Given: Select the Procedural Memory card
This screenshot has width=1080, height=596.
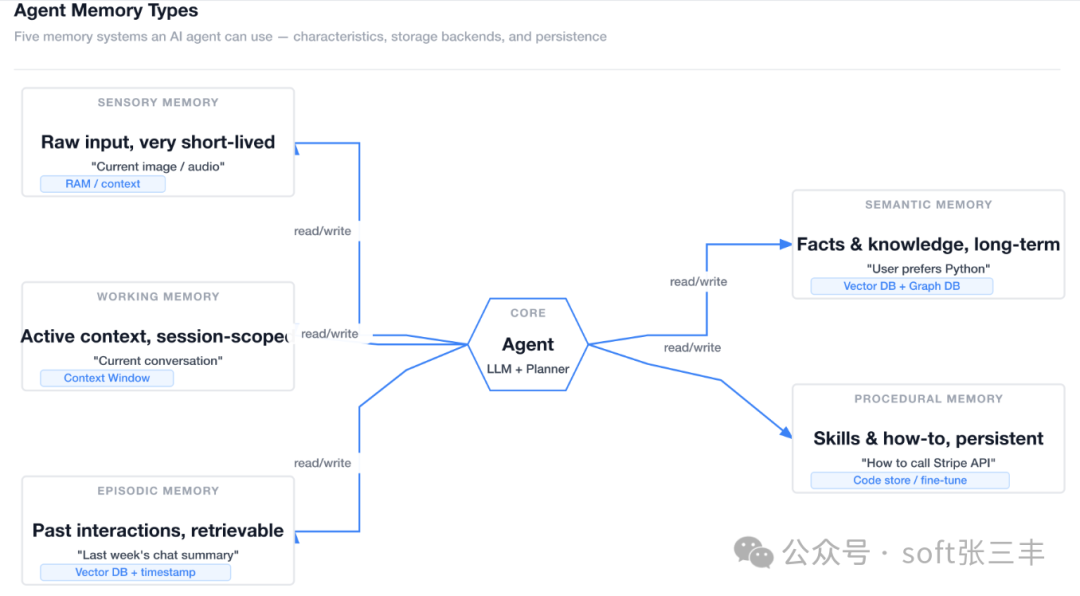Looking at the screenshot, I should [928, 438].
